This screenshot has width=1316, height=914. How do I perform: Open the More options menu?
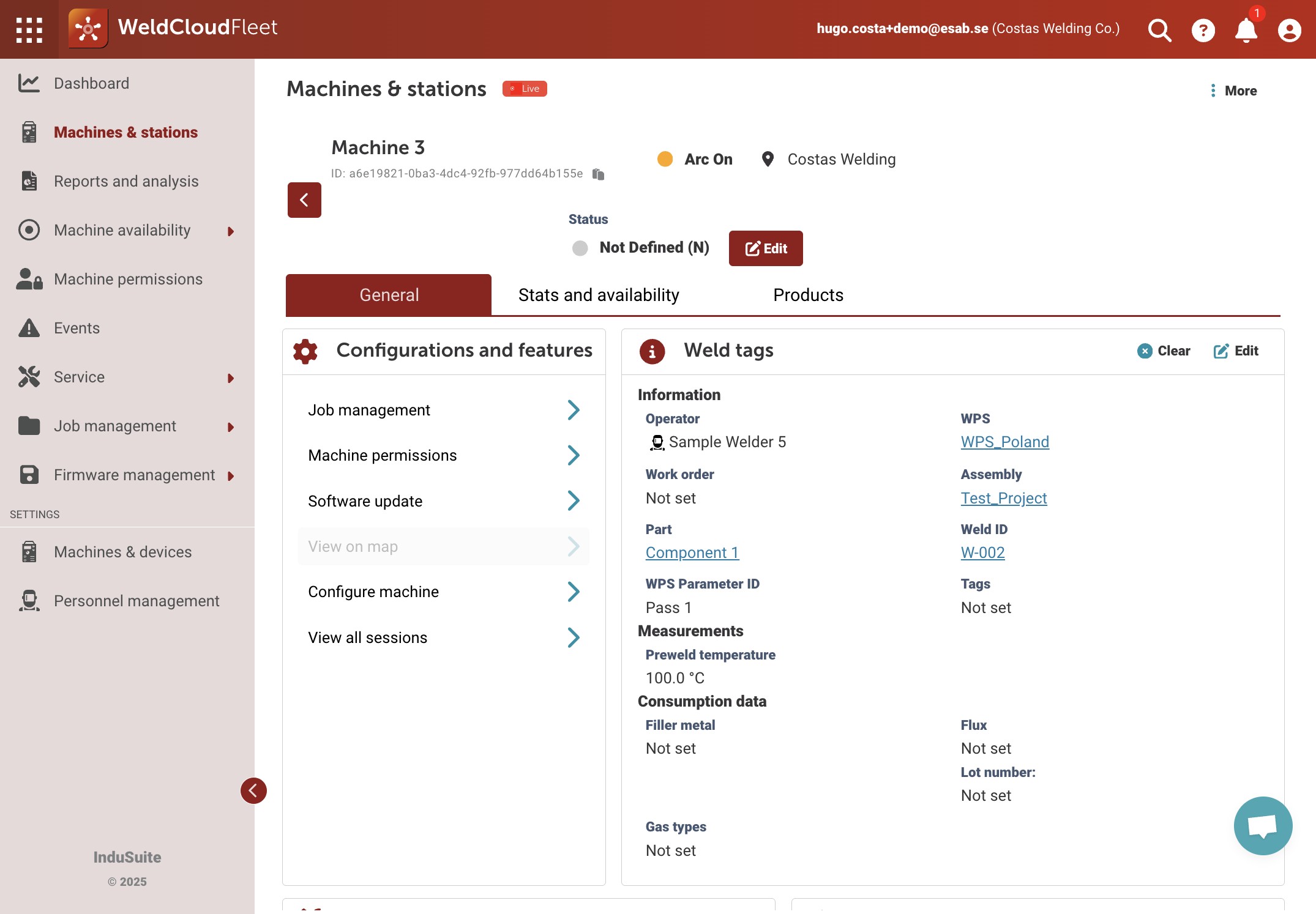(x=1233, y=91)
